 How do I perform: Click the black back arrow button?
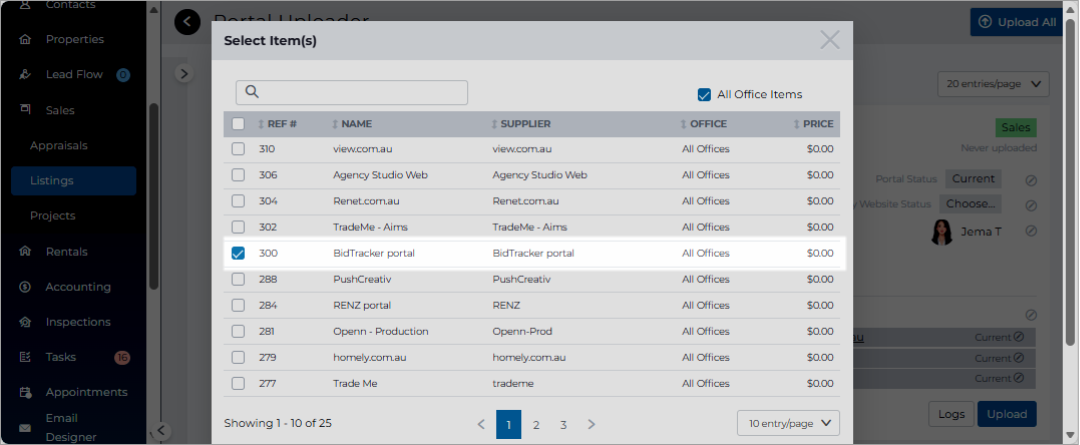tap(187, 23)
